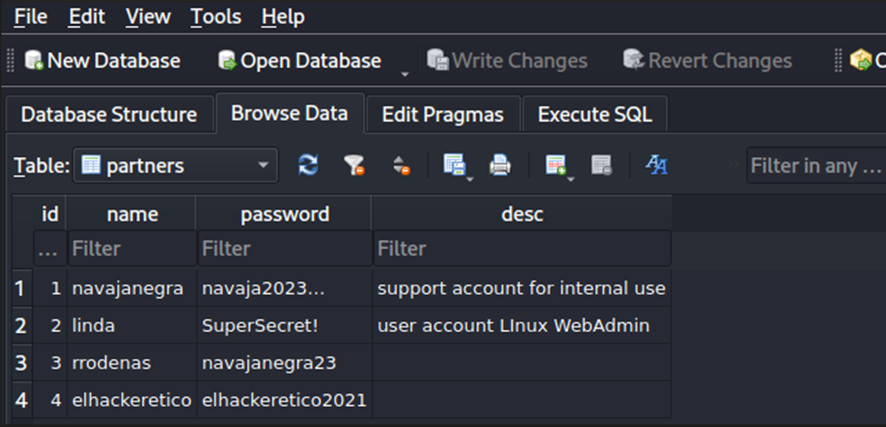Image resolution: width=886 pixels, height=427 pixels.
Task: Click the clear sorting icon
Action: pyautogui.click(x=401, y=166)
